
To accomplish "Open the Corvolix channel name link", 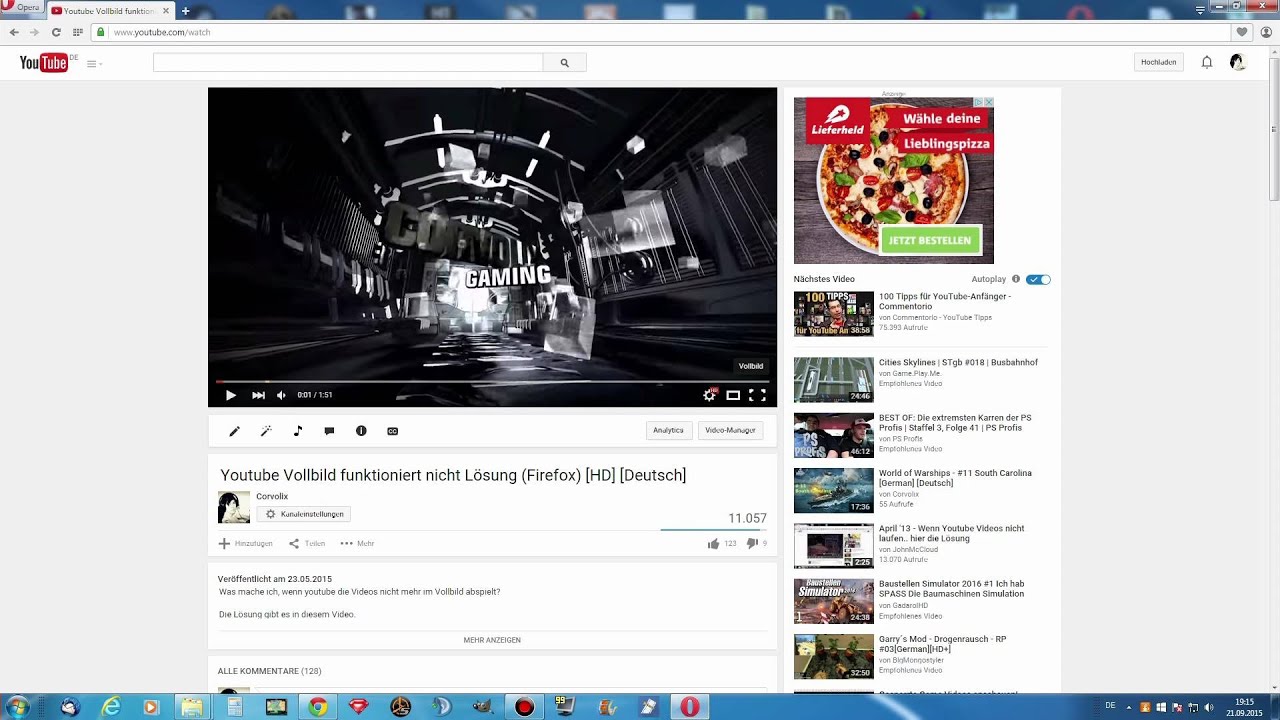I will coord(272,496).
